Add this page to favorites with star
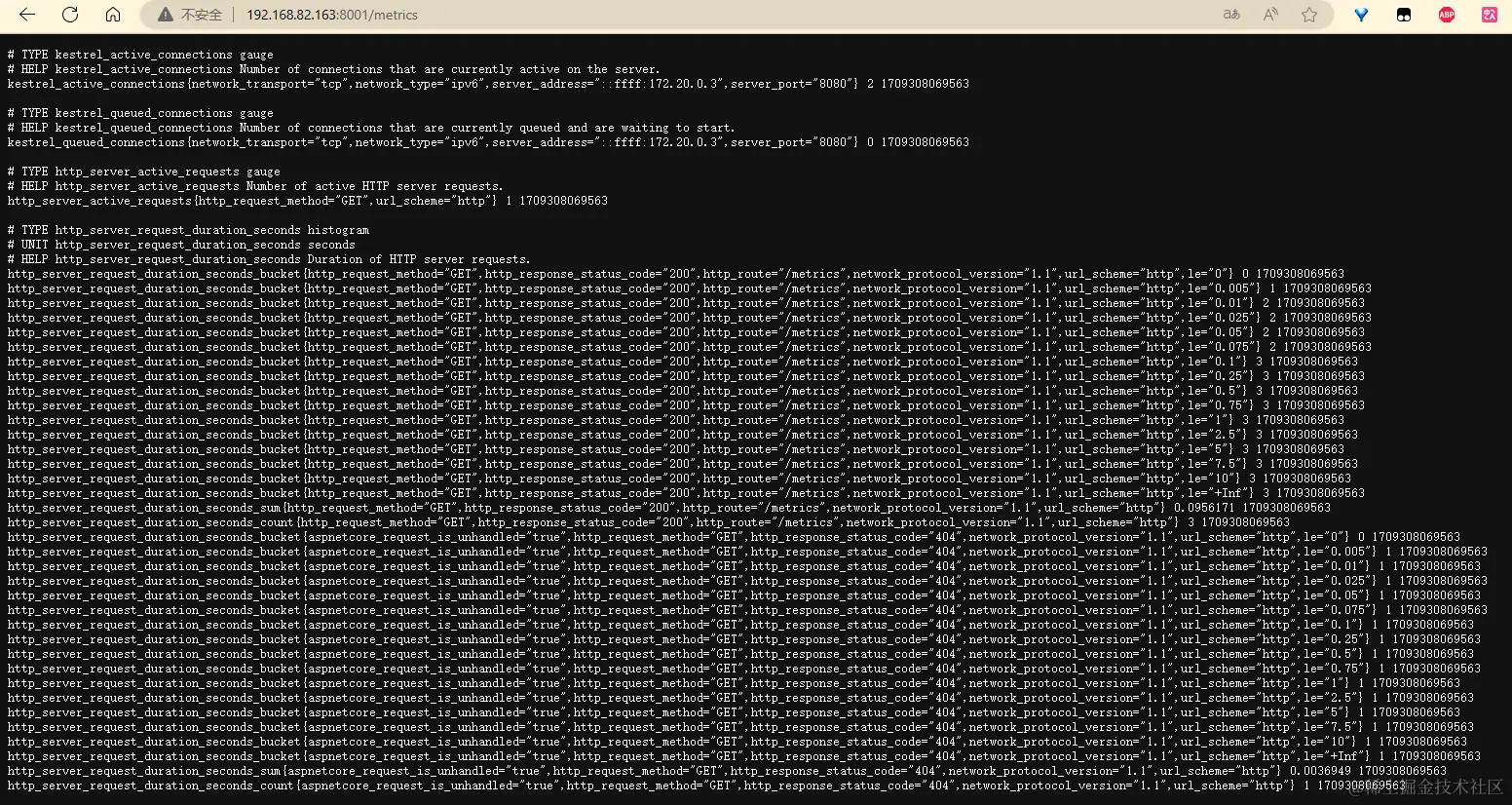The image size is (1512, 805). coord(1309,15)
